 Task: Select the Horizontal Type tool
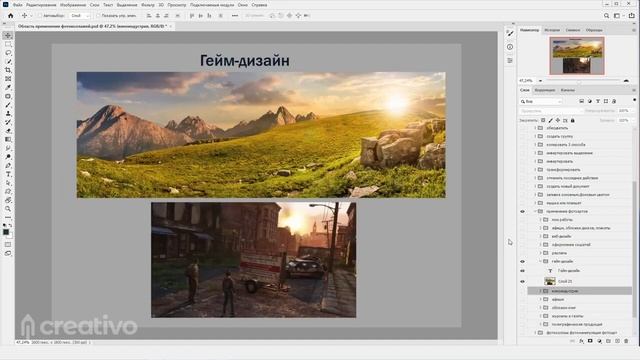click(x=8, y=174)
